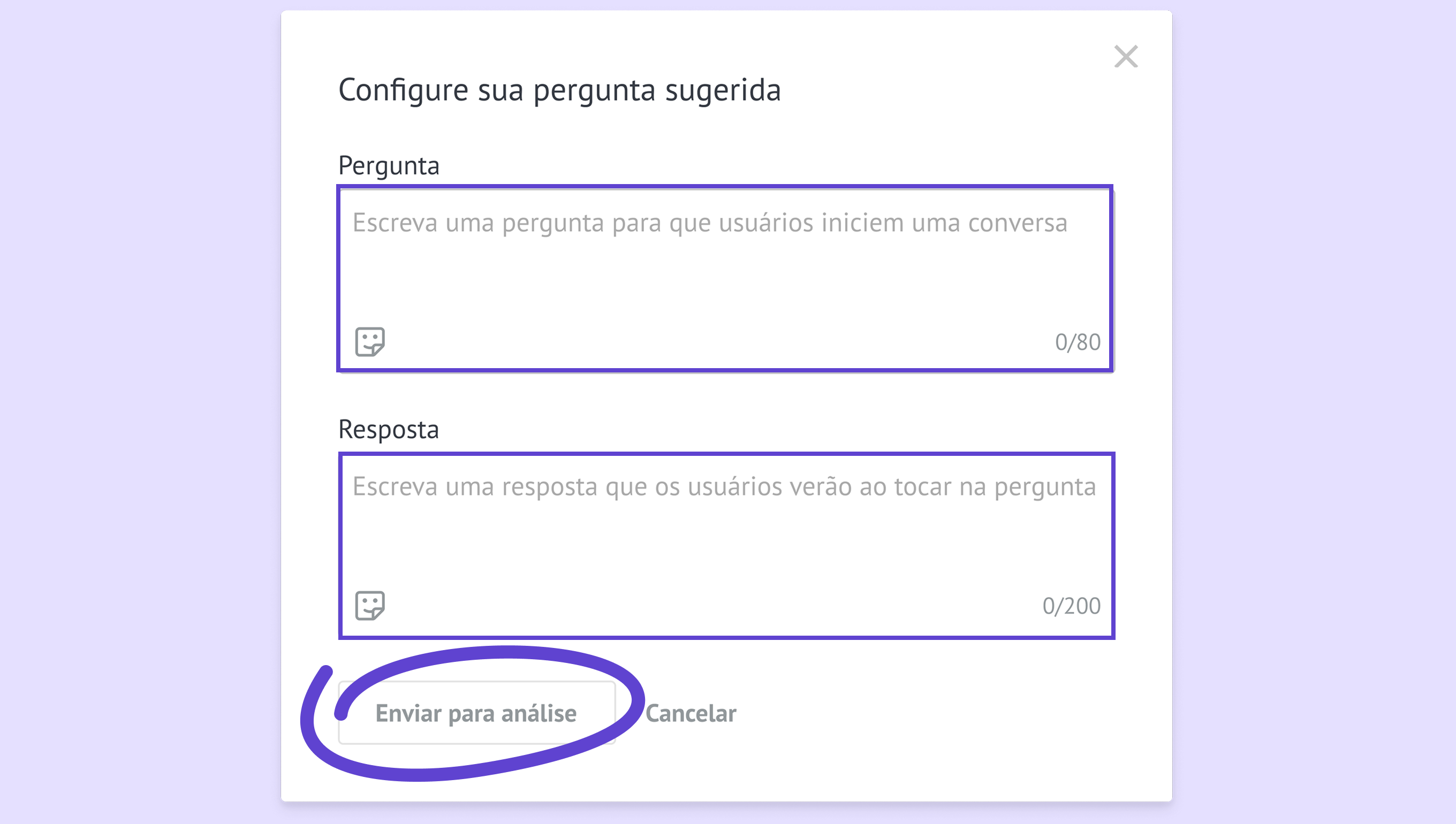Focus the Resposta text area
The width and height of the screenshot is (1456, 824).
(726, 546)
